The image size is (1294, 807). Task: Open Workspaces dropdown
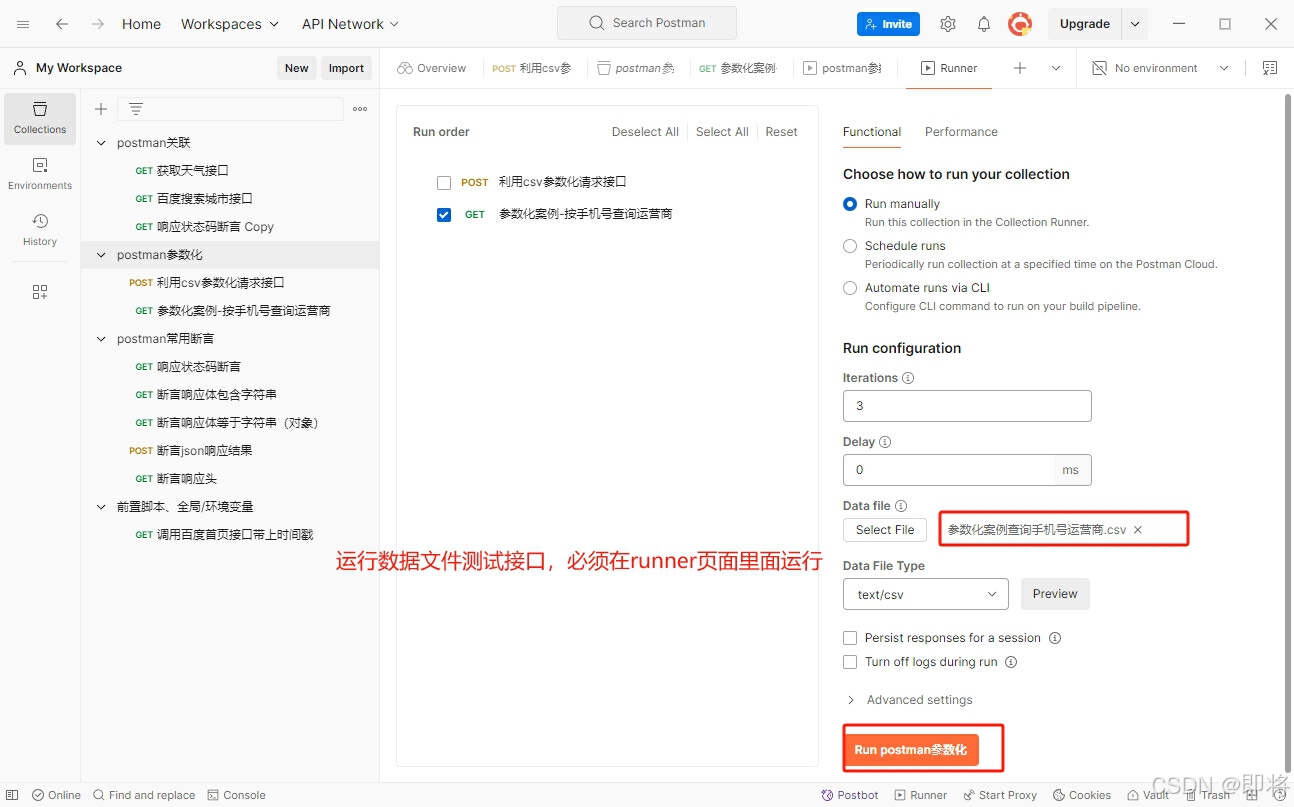230,24
